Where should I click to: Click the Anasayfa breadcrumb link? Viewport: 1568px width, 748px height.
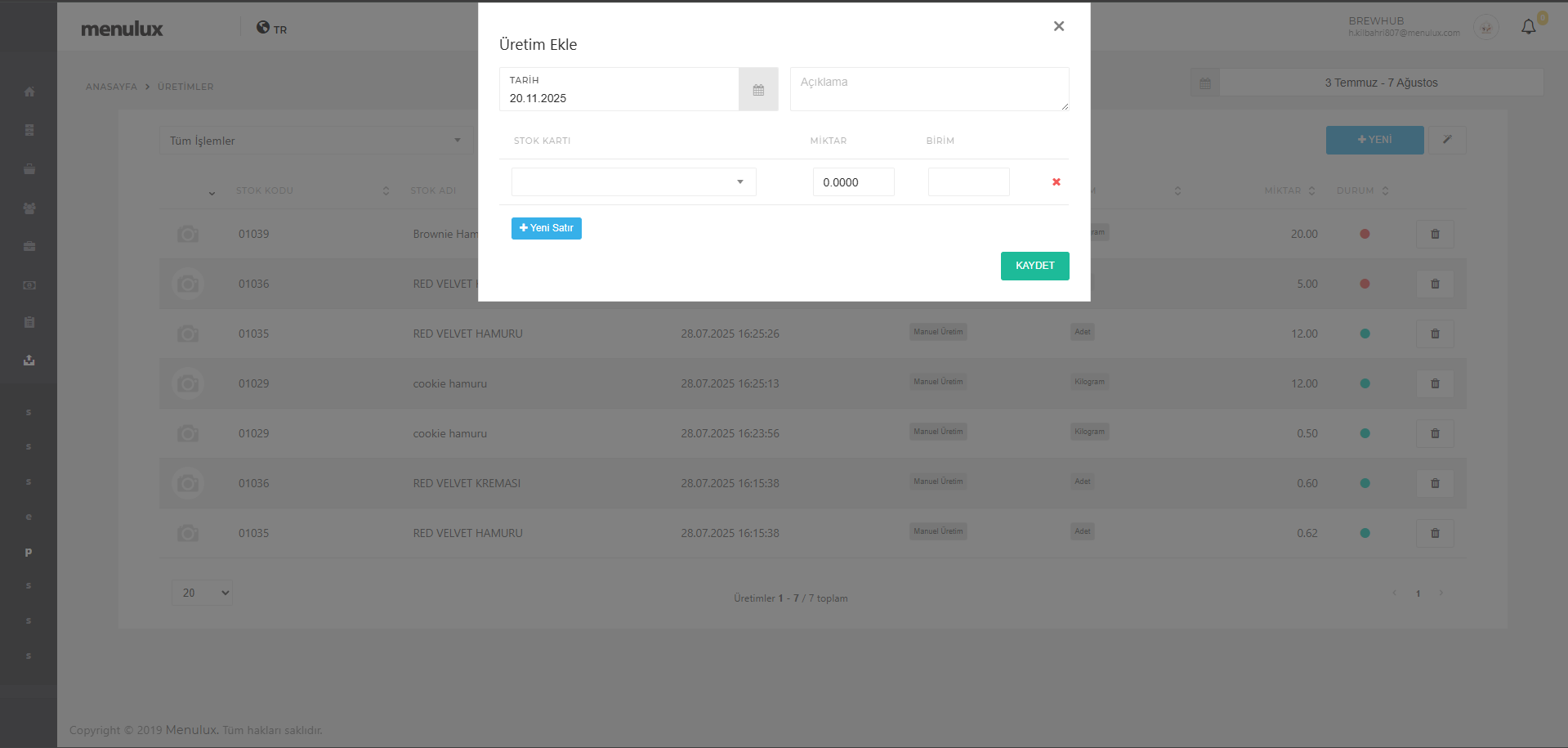pos(111,87)
